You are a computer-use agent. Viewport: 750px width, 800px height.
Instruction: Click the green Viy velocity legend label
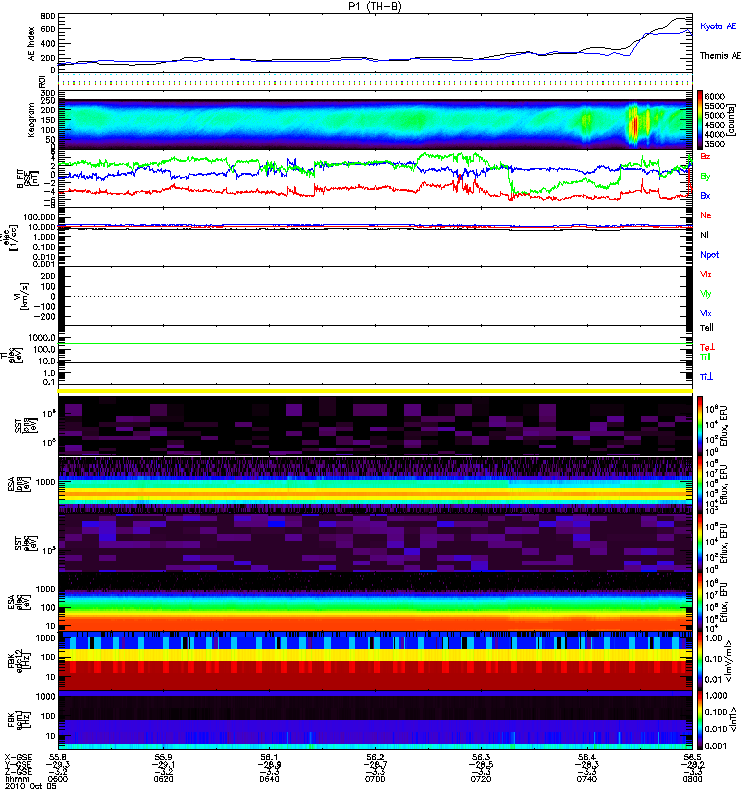[x=705, y=294]
